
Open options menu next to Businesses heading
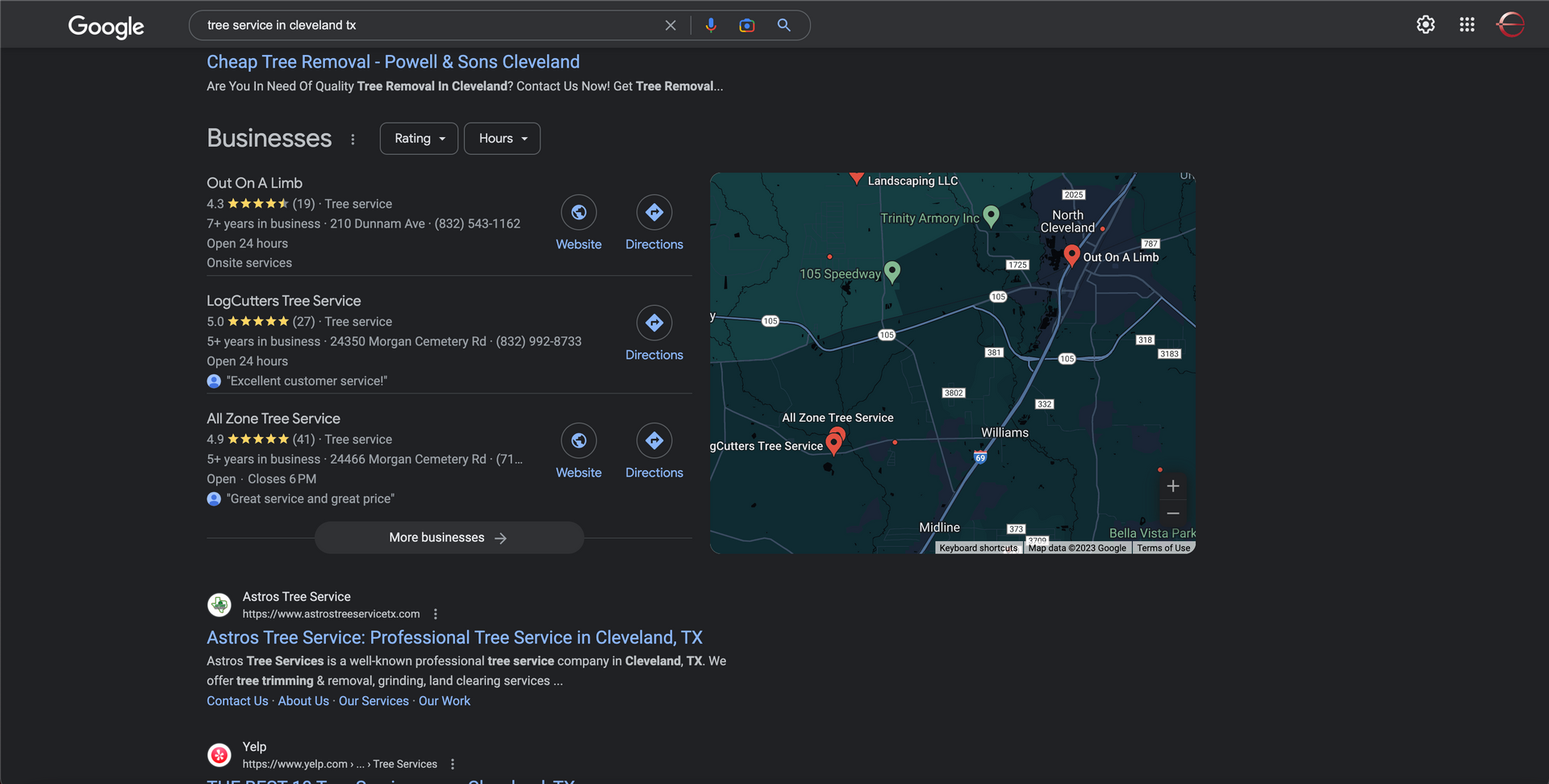[353, 138]
